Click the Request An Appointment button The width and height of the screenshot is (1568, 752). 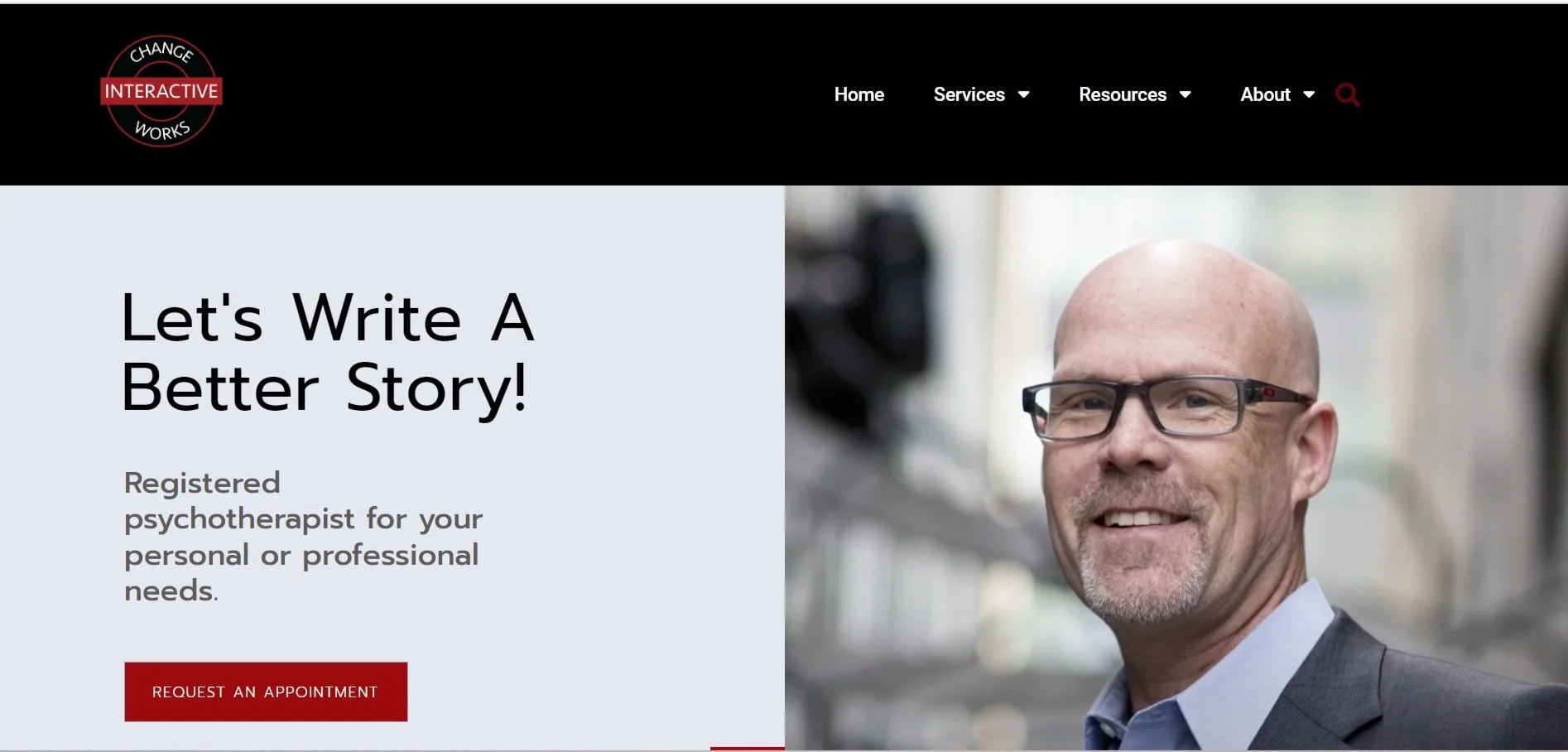[266, 692]
